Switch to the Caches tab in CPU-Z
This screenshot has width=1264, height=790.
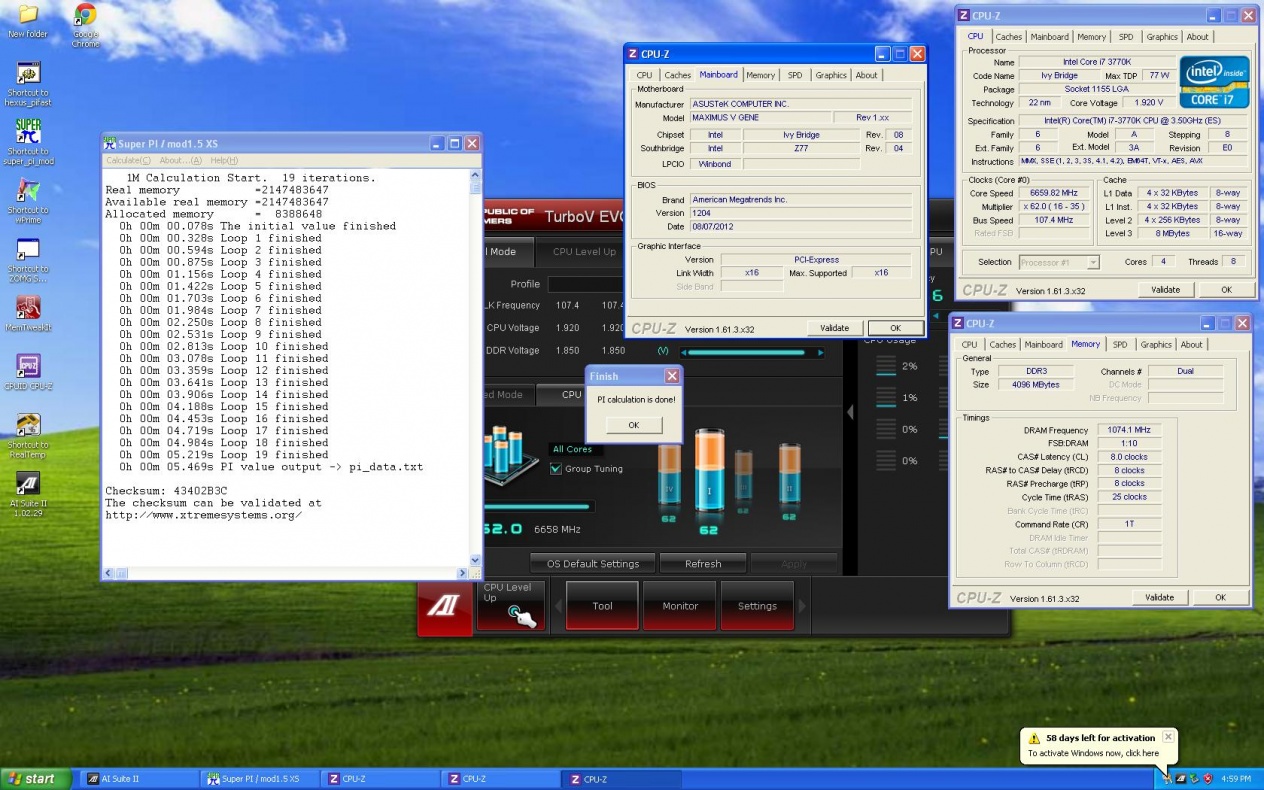pyautogui.click(x=677, y=75)
